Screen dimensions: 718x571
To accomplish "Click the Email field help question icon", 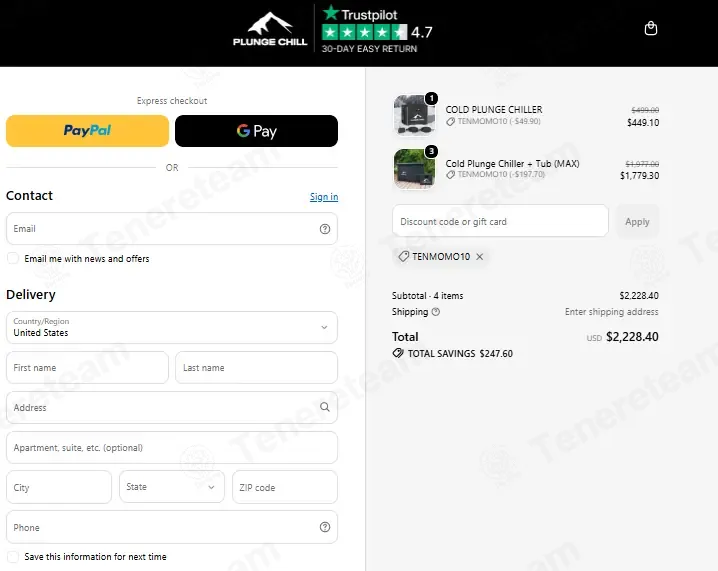I will click(x=325, y=229).
